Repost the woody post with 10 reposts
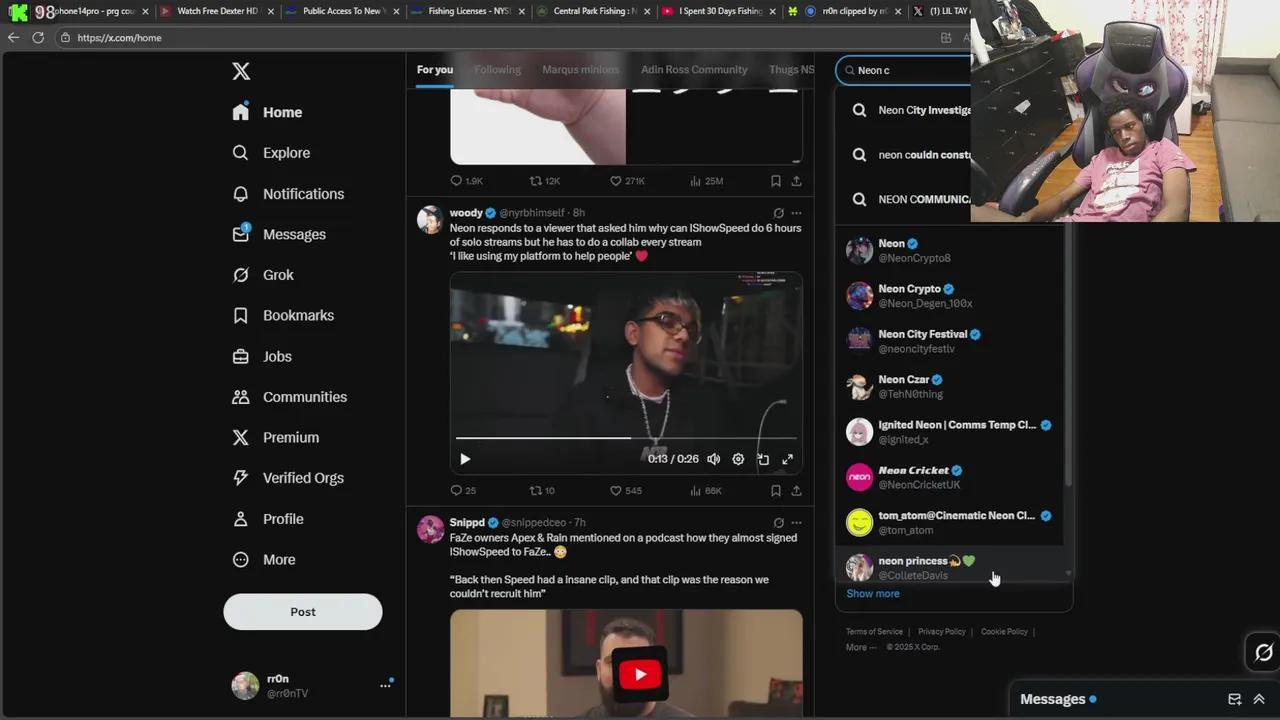 click(x=542, y=491)
